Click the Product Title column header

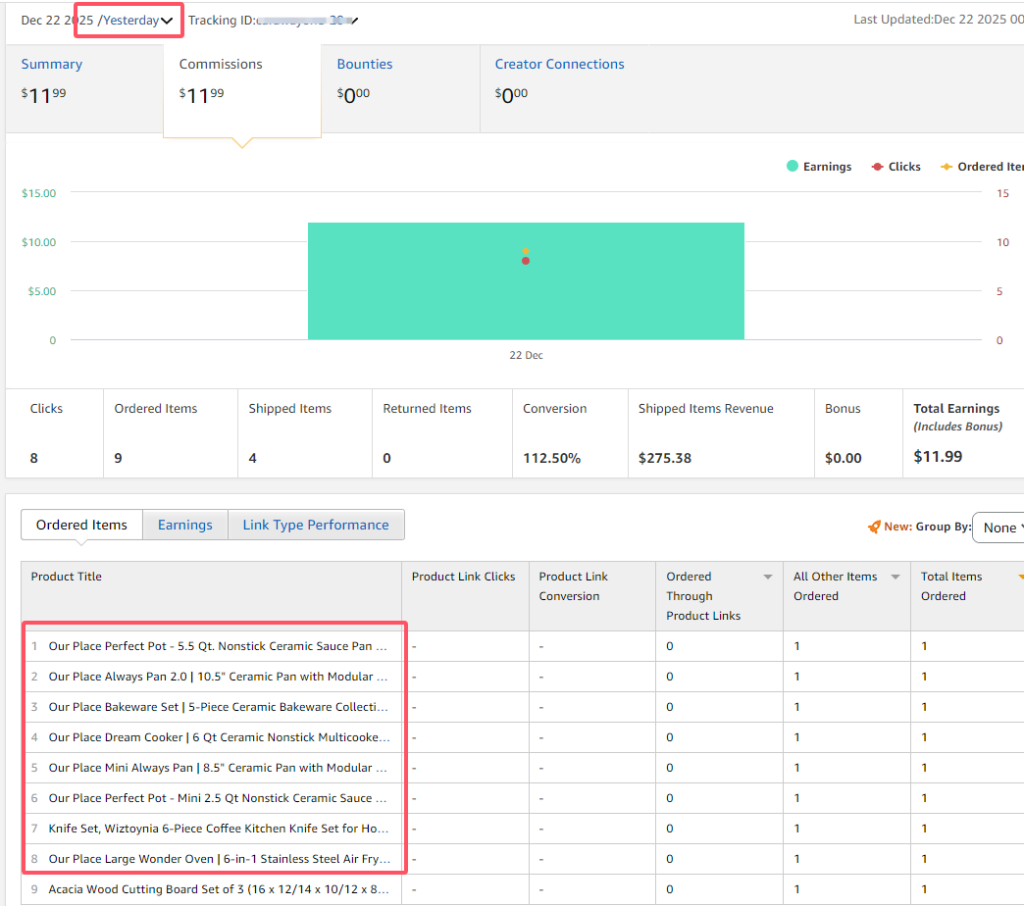click(x=66, y=577)
